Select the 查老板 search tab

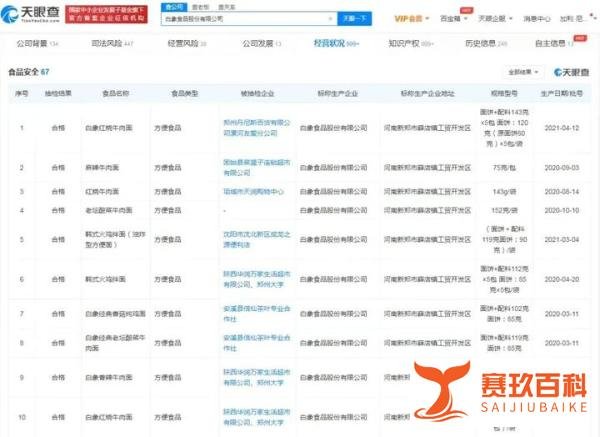tap(201, 7)
